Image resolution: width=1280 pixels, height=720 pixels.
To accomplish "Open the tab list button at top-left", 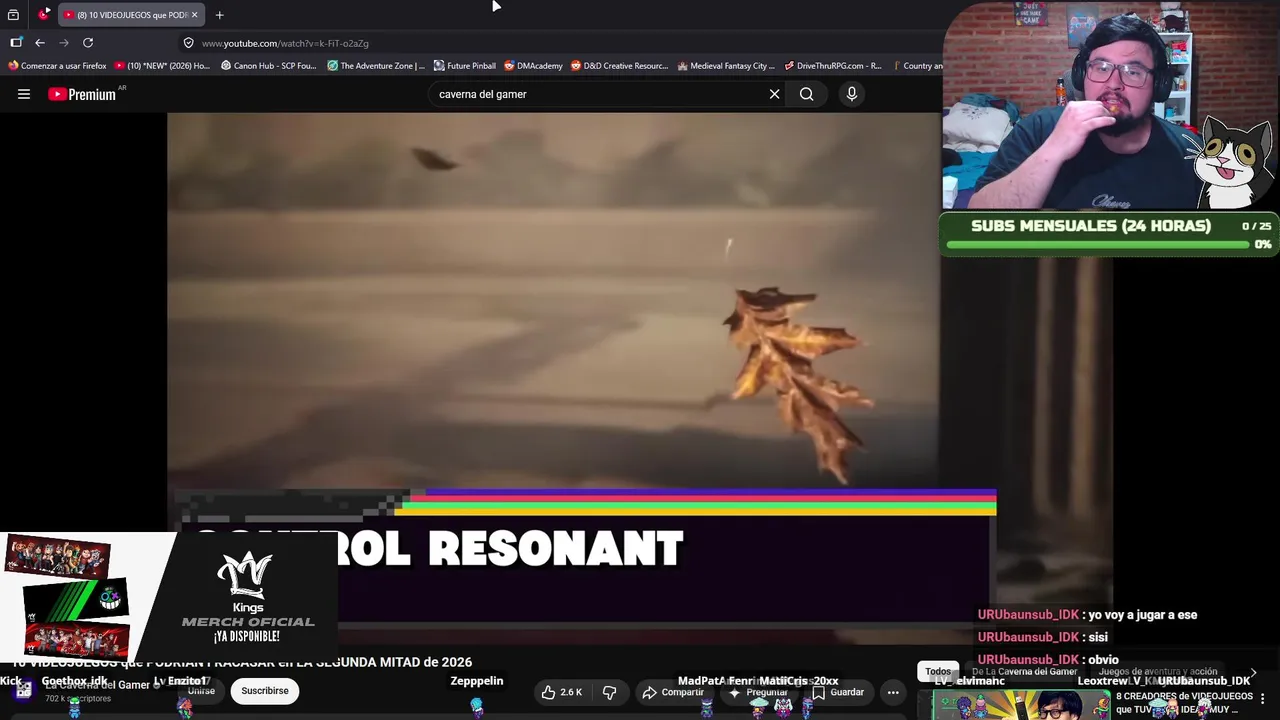I will pyautogui.click(x=13, y=15).
